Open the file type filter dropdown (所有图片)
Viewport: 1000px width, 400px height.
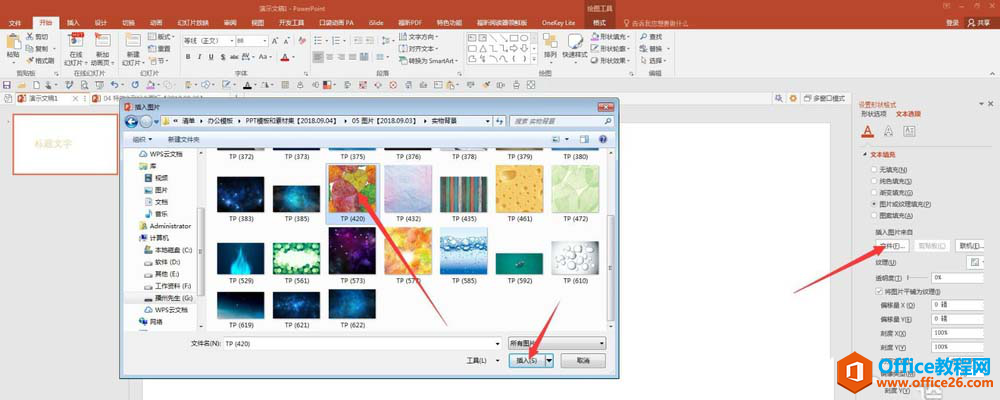pyautogui.click(x=557, y=343)
